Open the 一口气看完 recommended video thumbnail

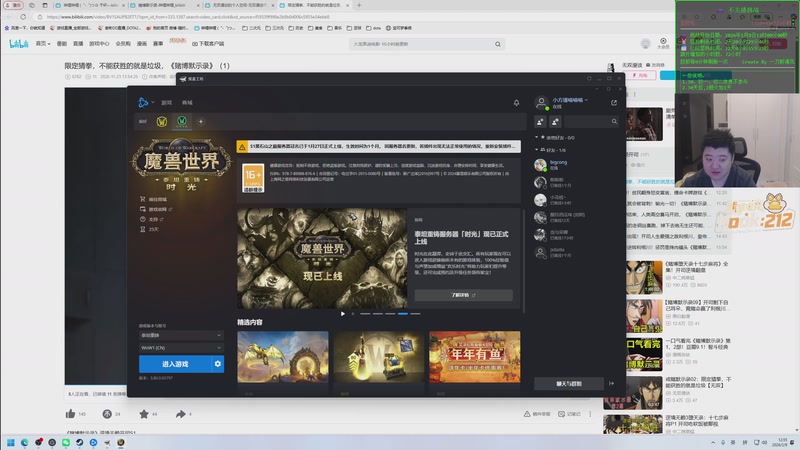click(644, 354)
